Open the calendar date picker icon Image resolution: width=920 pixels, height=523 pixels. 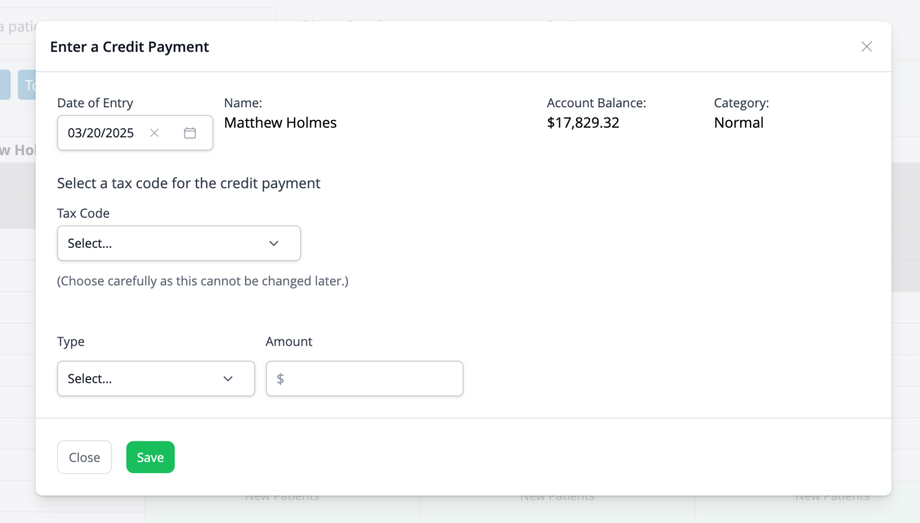(x=190, y=133)
